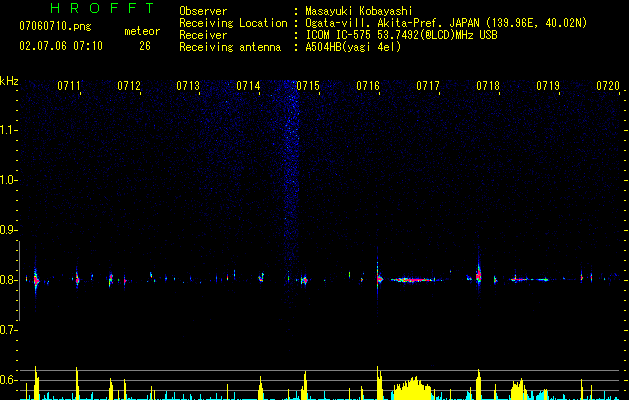Click the first echo burst before 0711
The width and height of the screenshot is (629, 400).
pyautogui.click(x=36, y=280)
